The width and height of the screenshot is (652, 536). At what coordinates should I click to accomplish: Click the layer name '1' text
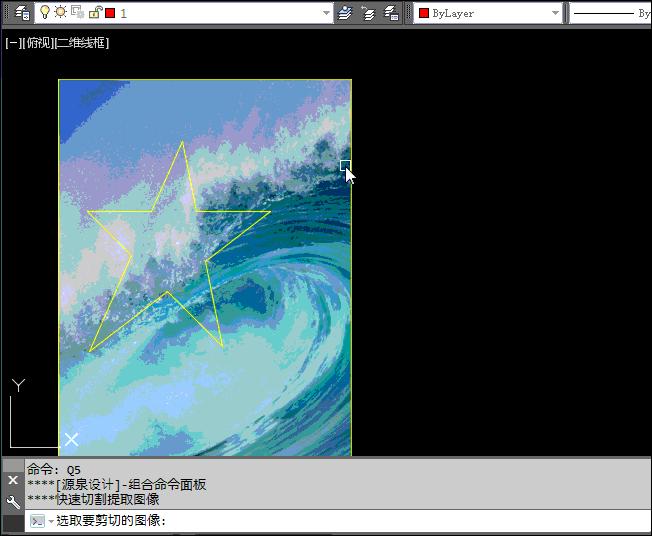pyautogui.click(x=123, y=13)
